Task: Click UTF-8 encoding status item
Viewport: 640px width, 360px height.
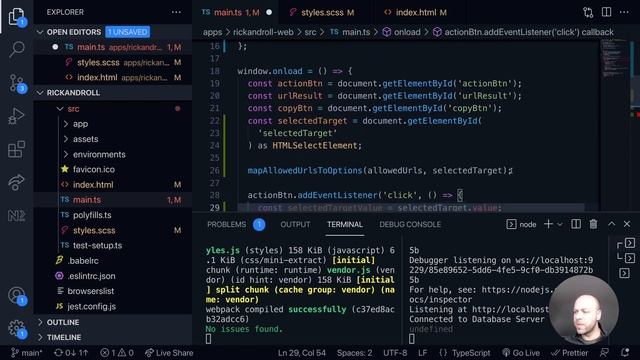Action: tap(395, 353)
